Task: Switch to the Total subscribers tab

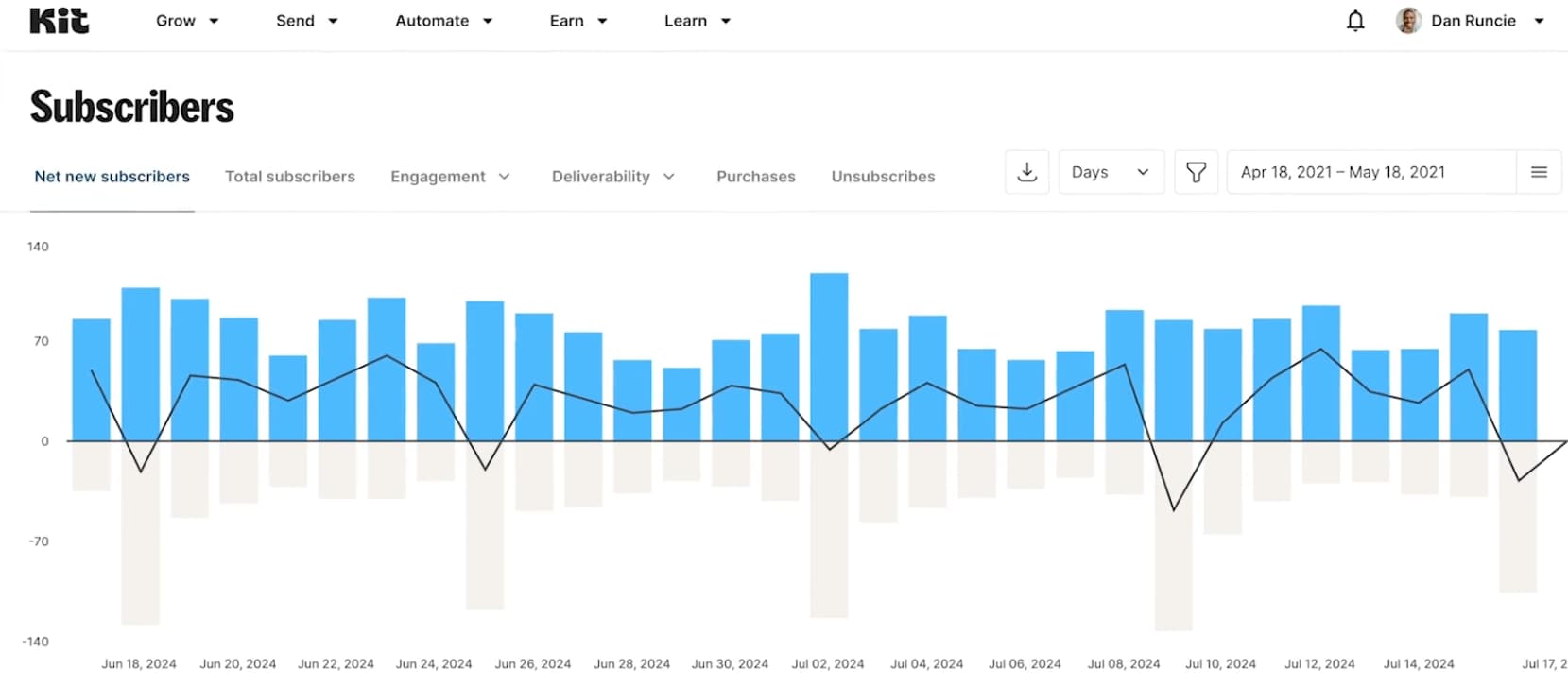Action: [x=290, y=177]
